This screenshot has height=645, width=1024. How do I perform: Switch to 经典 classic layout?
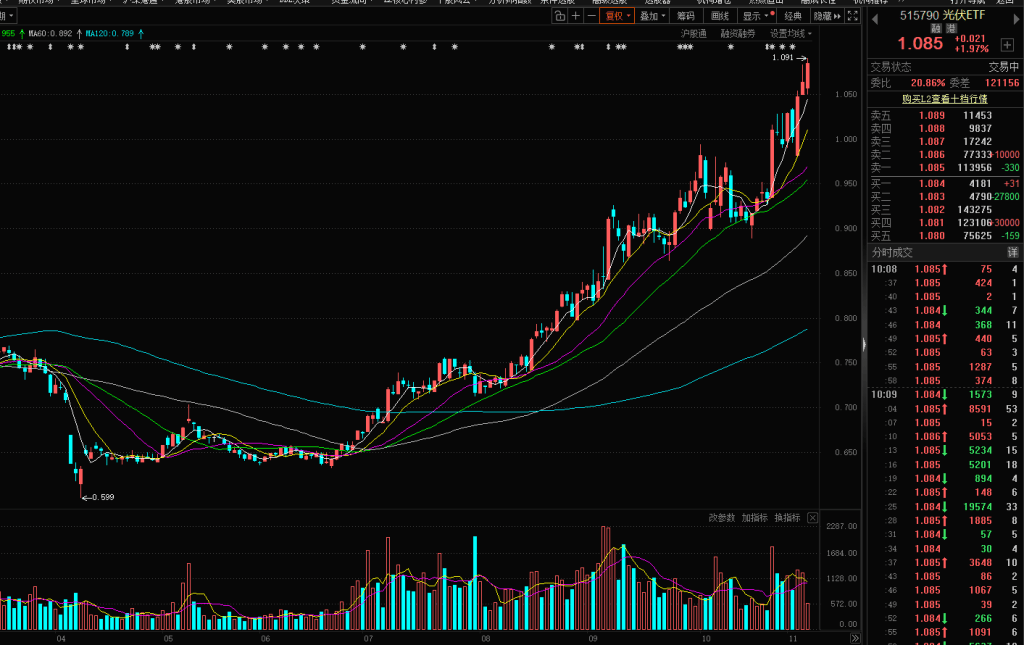[793, 16]
